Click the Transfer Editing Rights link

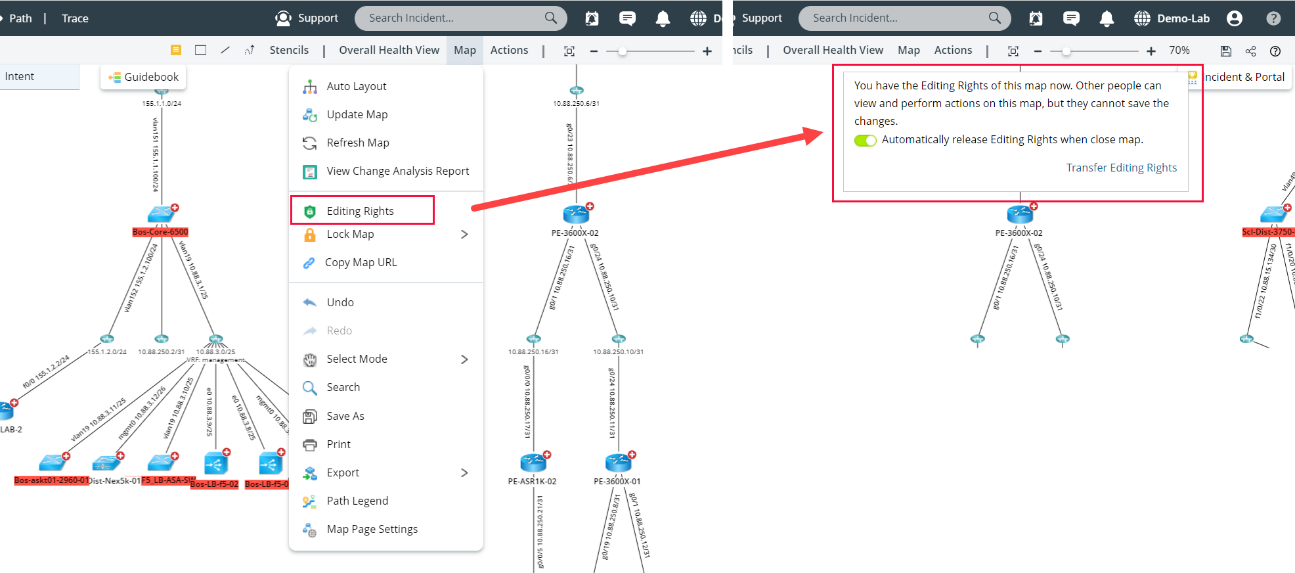coord(1121,168)
